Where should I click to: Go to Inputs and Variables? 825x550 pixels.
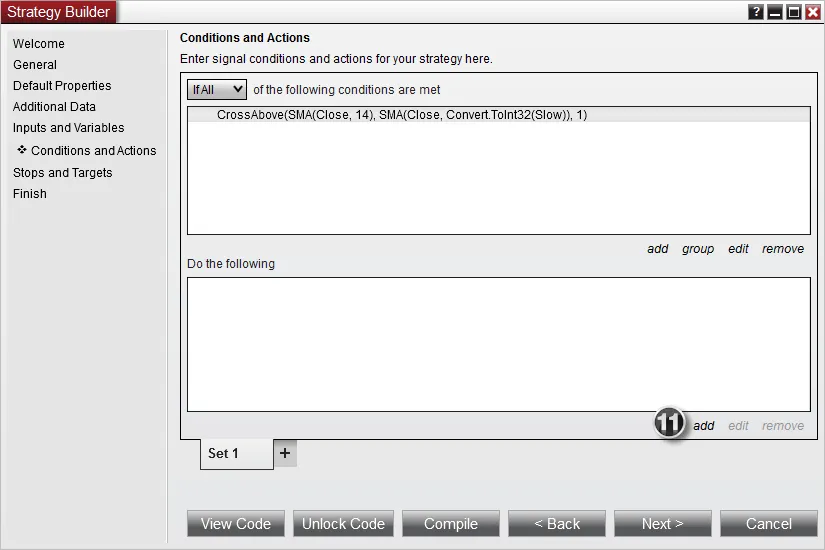(x=68, y=128)
